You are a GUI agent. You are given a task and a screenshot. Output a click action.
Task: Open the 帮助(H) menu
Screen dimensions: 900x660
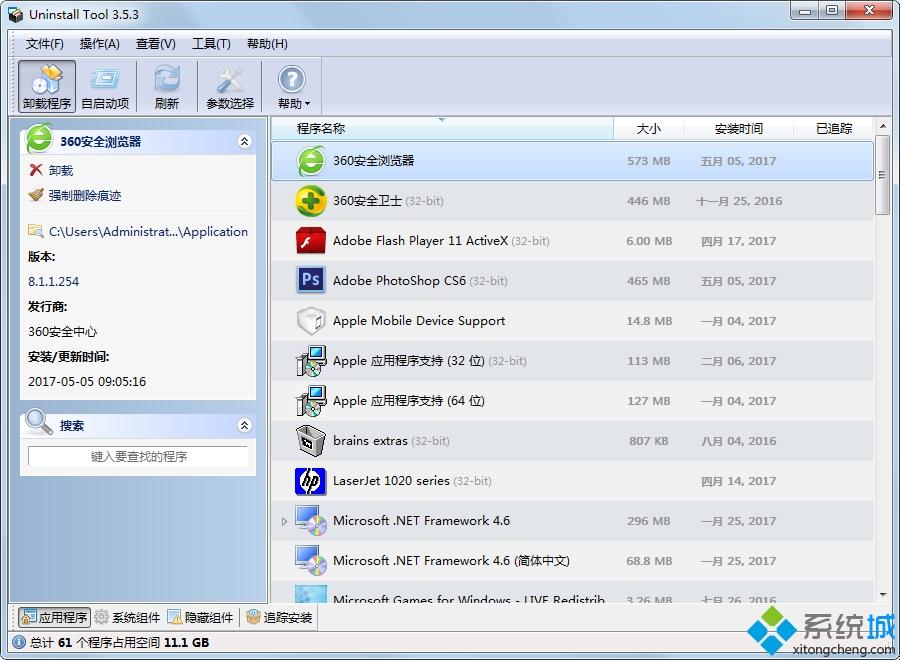click(x=267, y=44)
